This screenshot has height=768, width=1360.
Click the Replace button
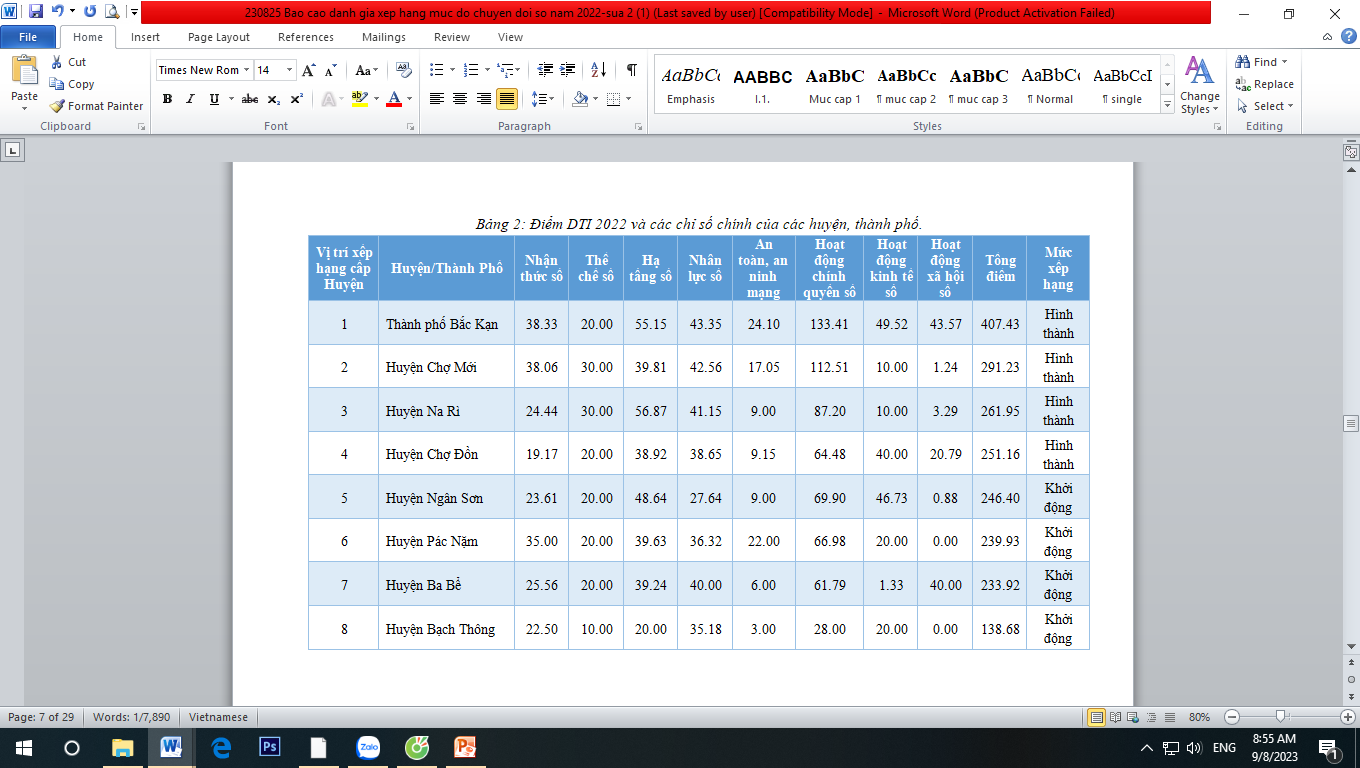point(1265,84)
